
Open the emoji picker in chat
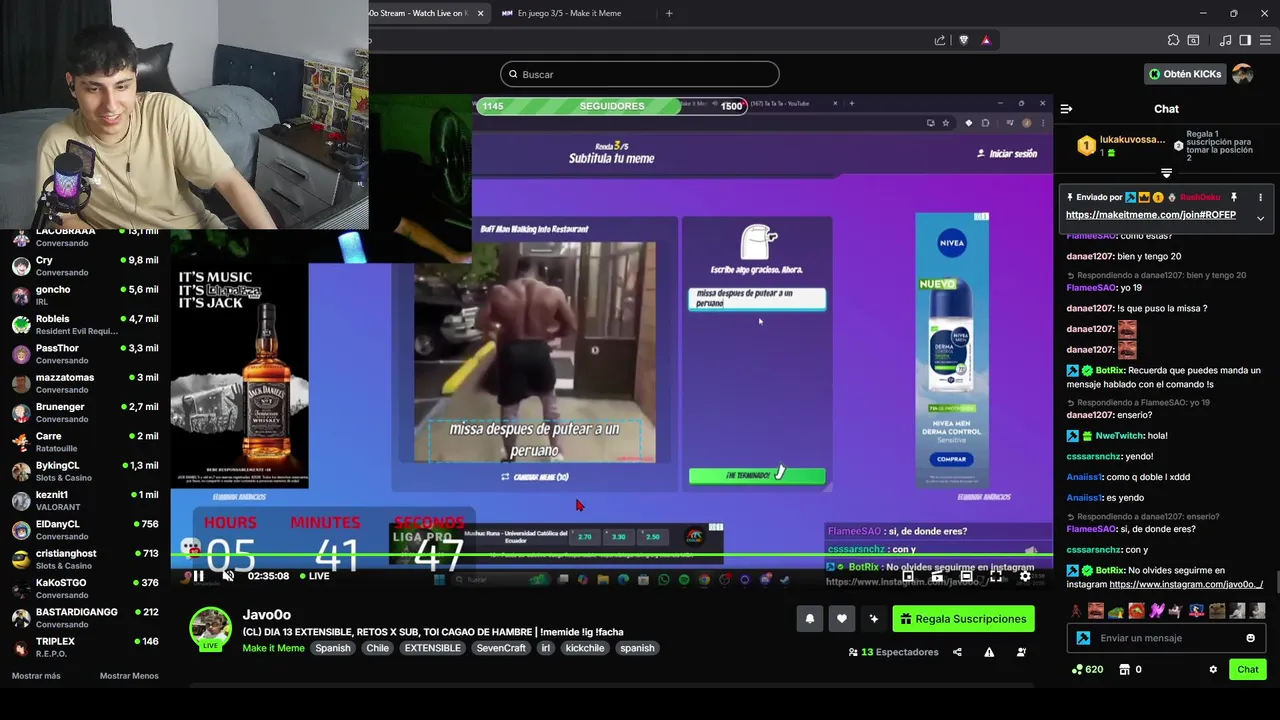tap(1250, 638)
